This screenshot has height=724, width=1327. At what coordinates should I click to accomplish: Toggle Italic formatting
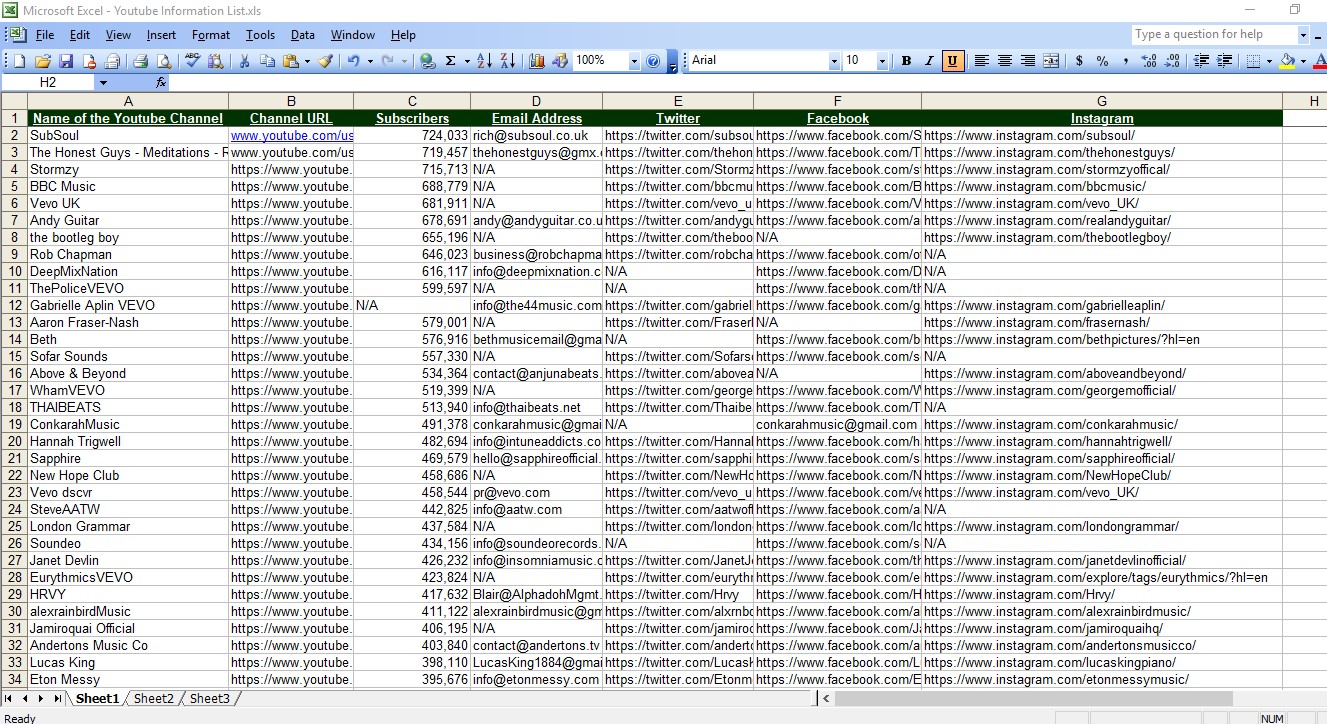pos(929,61)
